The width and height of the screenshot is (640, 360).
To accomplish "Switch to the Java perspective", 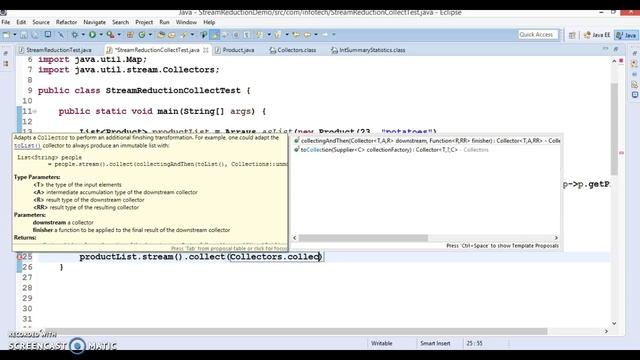I will pyautogui.click(x=627, y=35).
